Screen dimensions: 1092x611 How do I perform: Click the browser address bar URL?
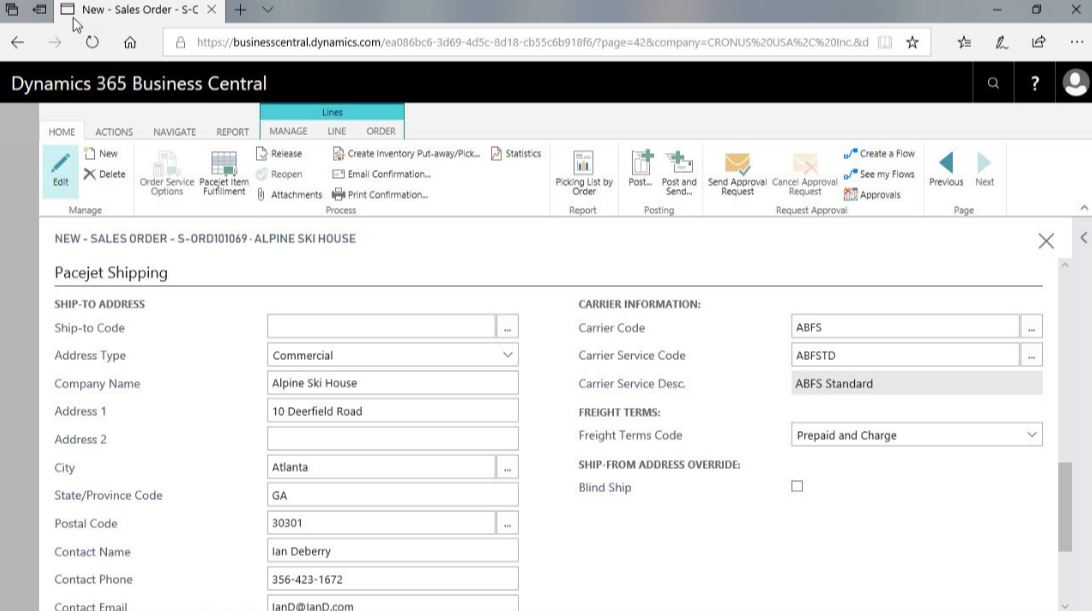(x=532, y=42)
